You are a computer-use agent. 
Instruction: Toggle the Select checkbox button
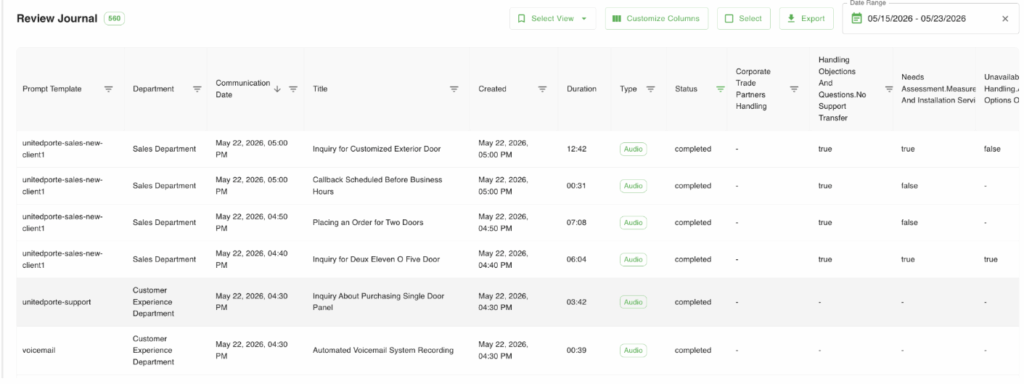coord(744,18)
